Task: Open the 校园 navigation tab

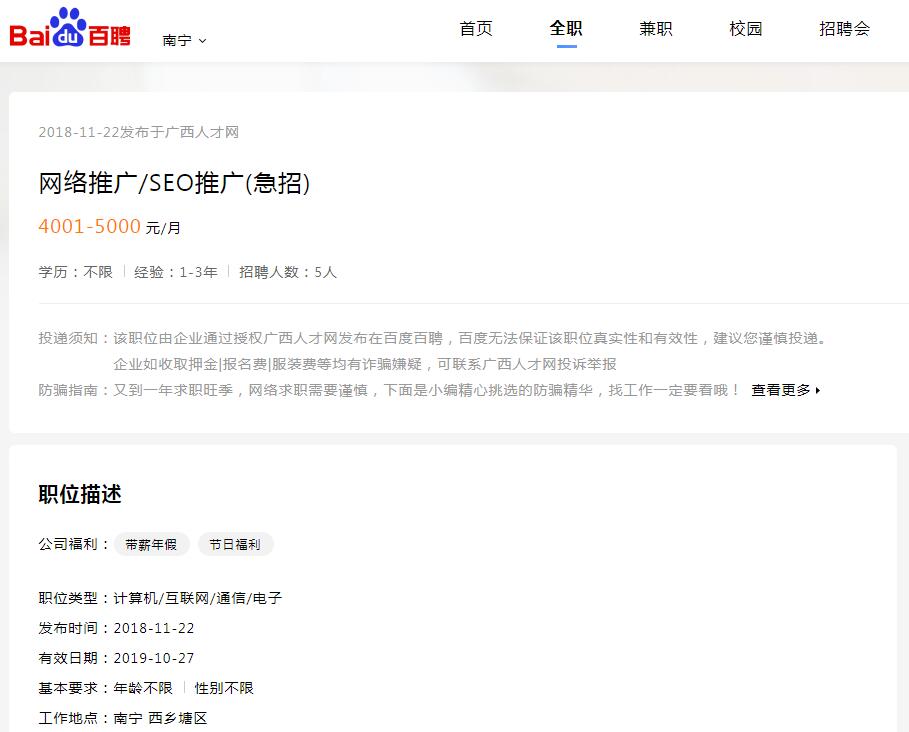Action: 746,29
